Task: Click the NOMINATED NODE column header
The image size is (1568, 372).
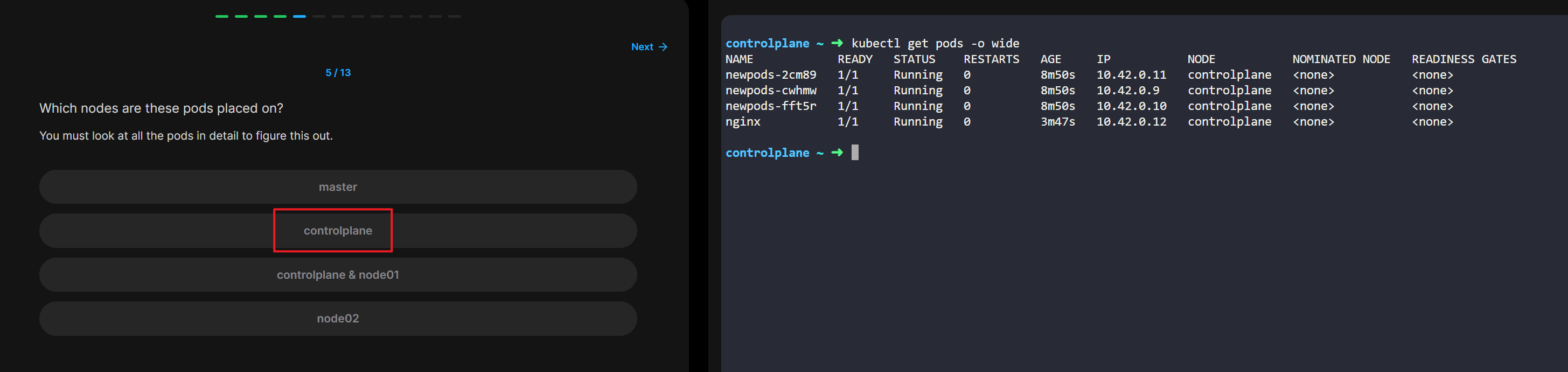Action: (x=1341, y=59)
